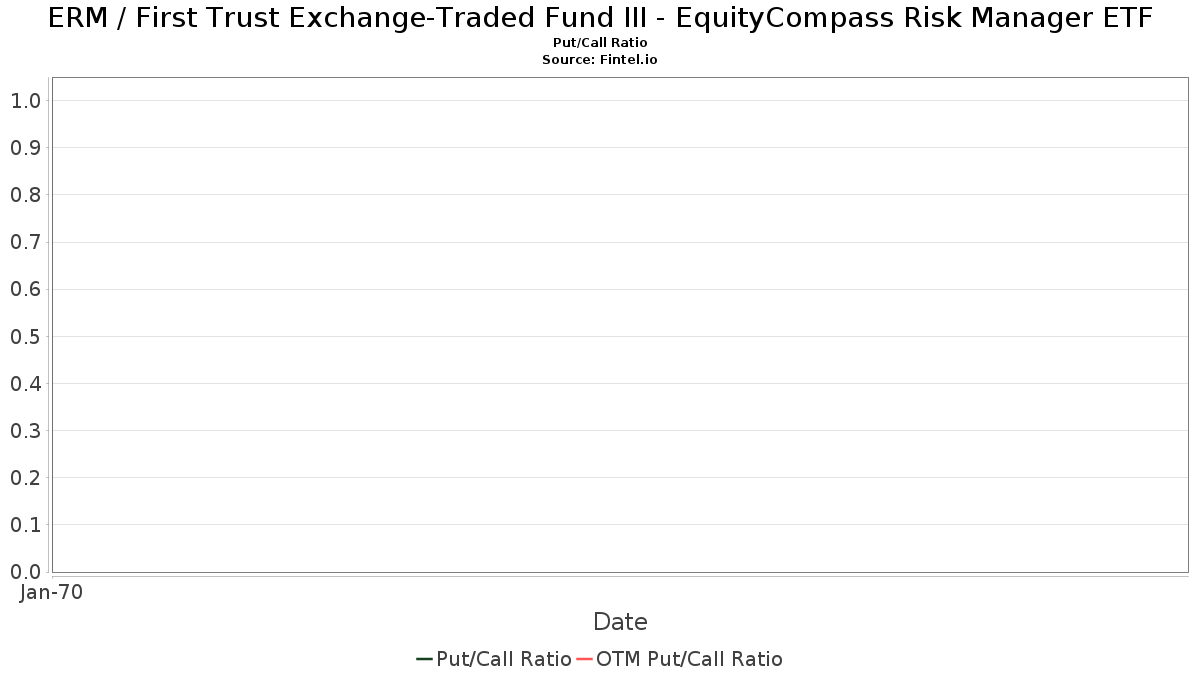Click the chart title mentioning ERM ETF
1200x675 pixels.
(x=600, y=18)
